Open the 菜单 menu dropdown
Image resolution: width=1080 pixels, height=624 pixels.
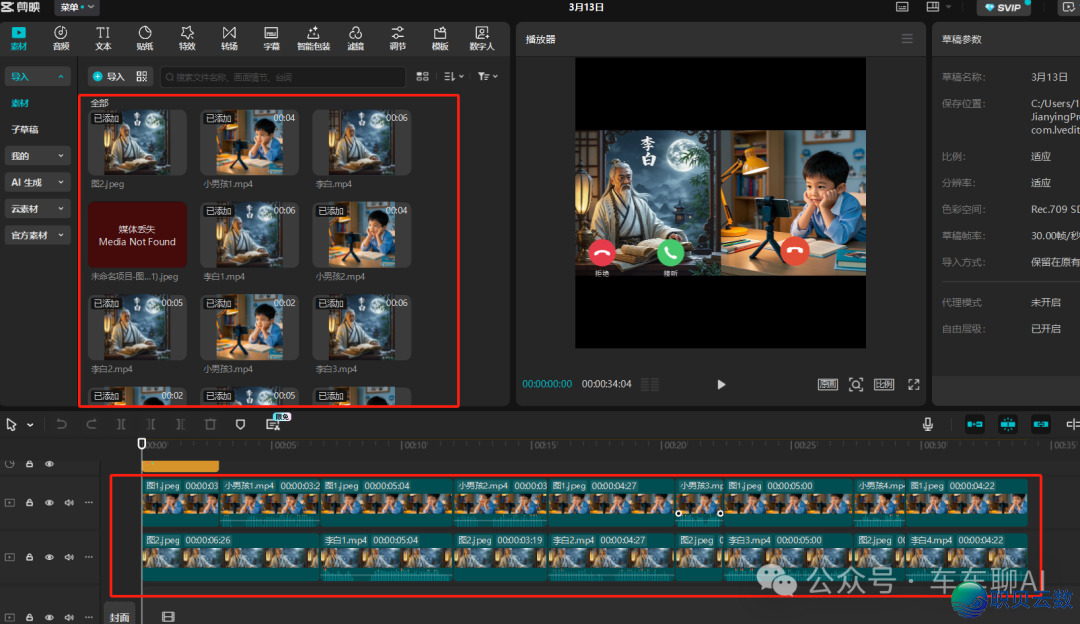(76, 7)
